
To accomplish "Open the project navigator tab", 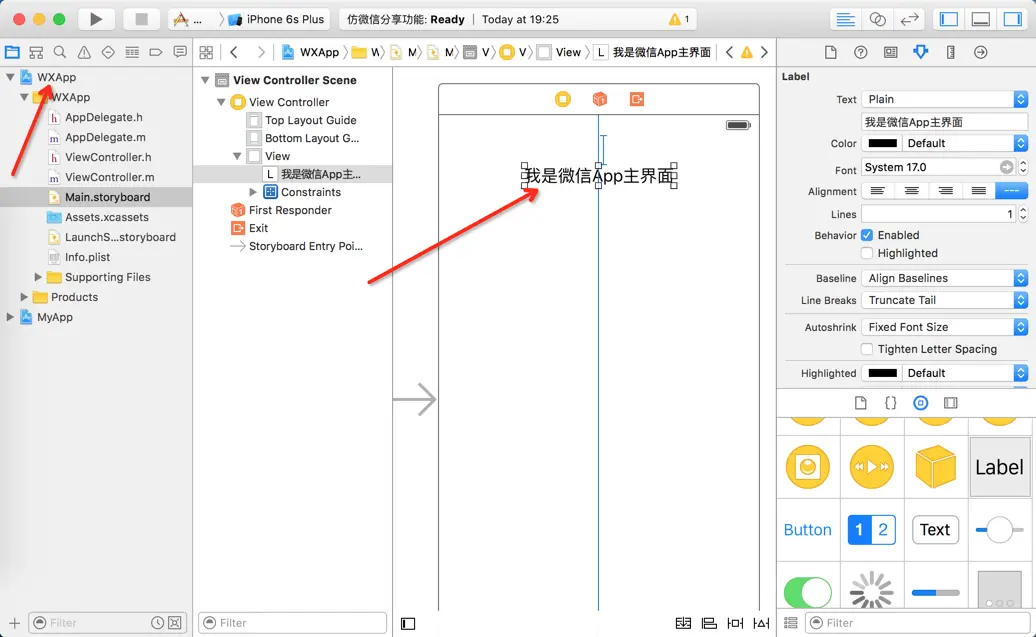I will tap(12, 52).
